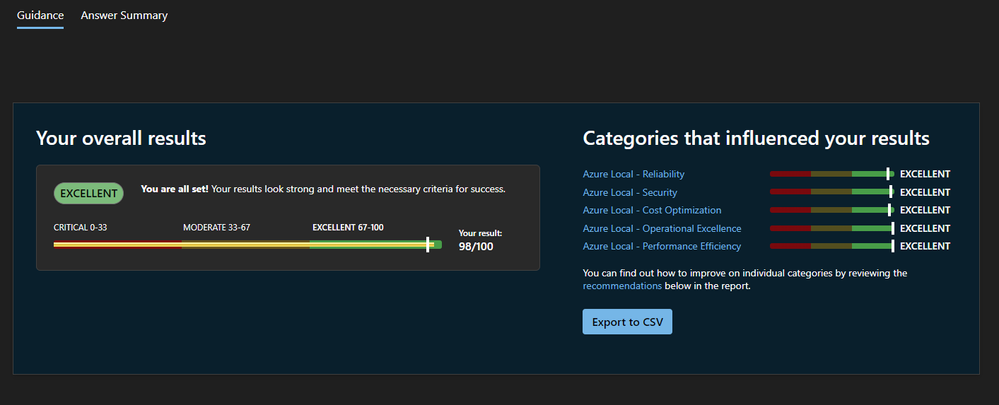Open Azure Local - Performance Efficiency link

click(x=661, y=246)
